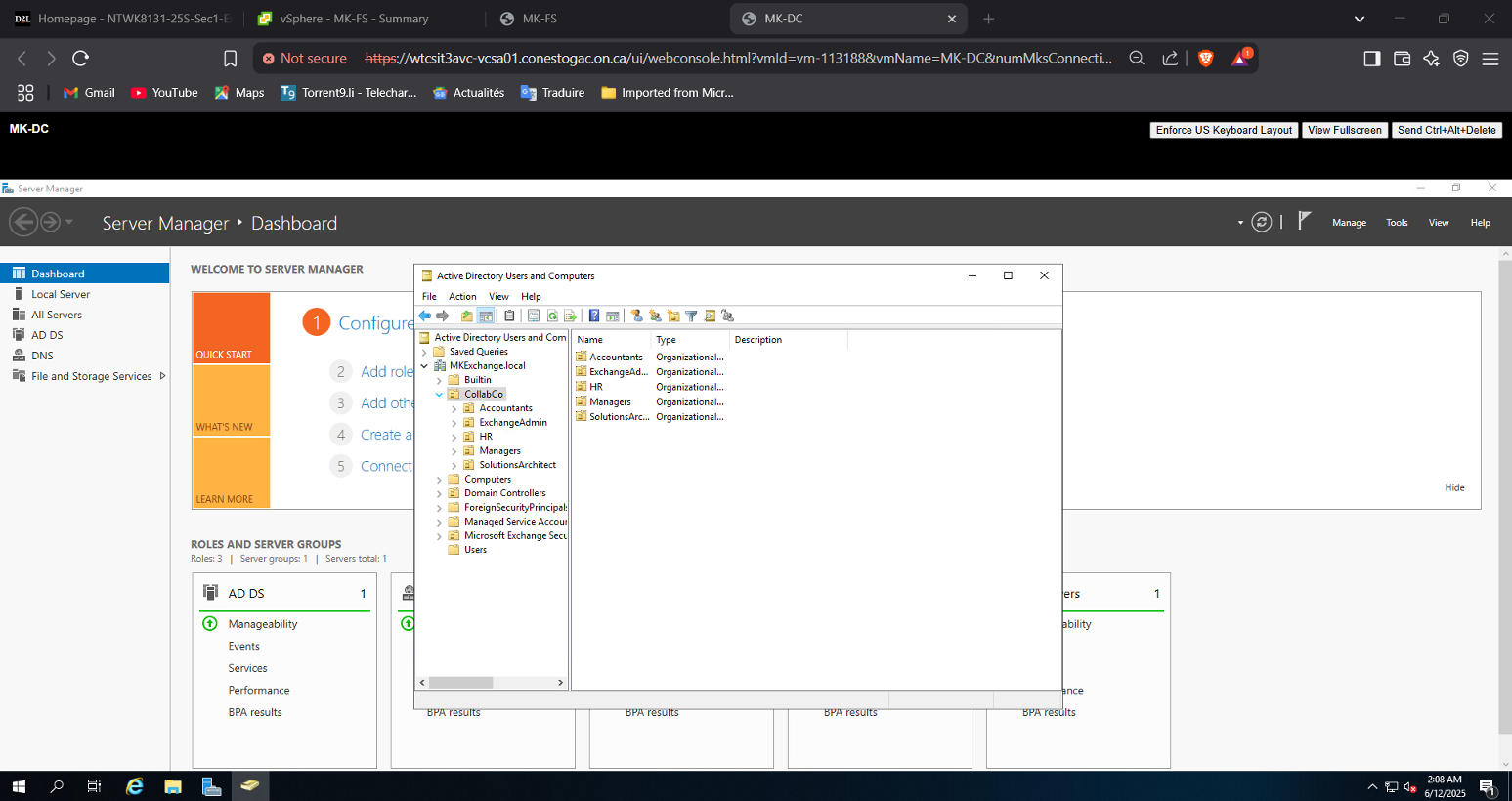Open Help using the question mark toolbar icon
This screenshot has height=801, width=1512.
[592, 315]
